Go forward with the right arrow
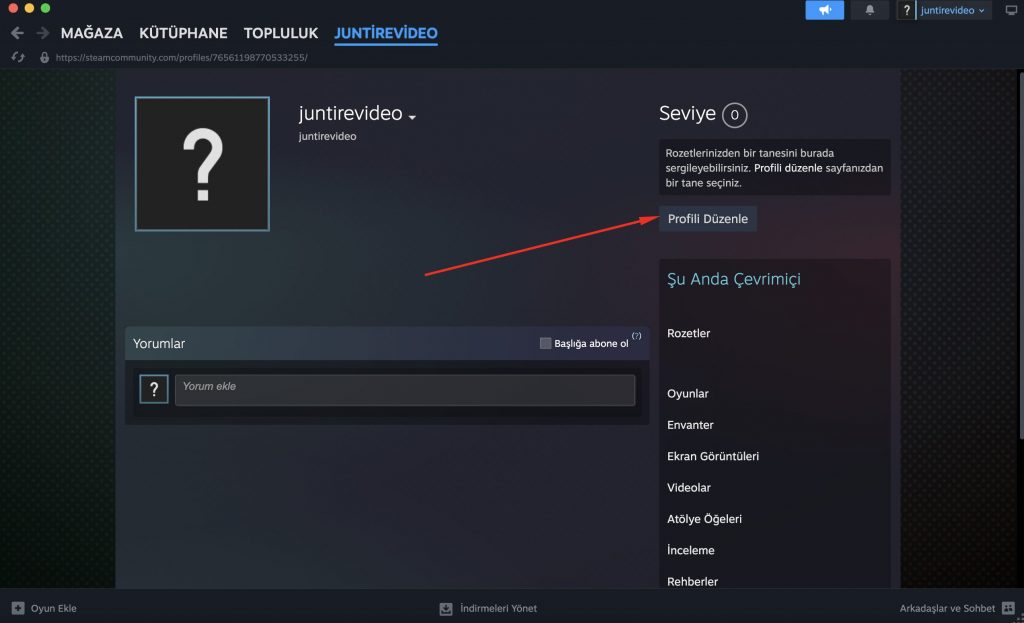This screenshot has width=1024, height=623. click(43, 33)
